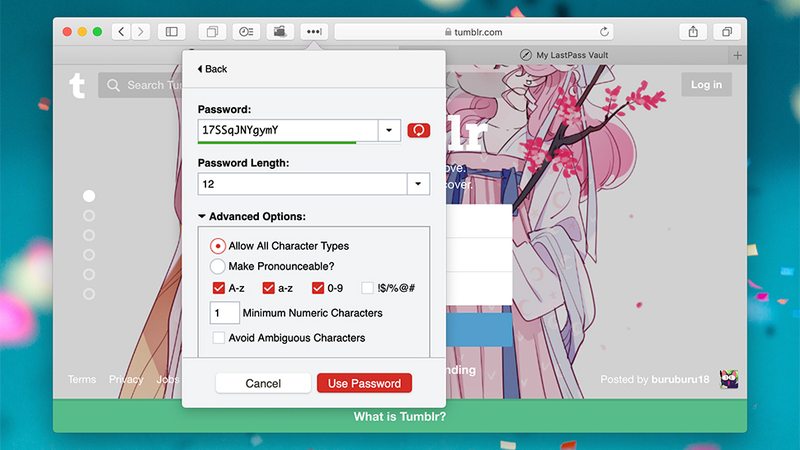Click Minimum Numeric Characters field
This screenshot has height=450, width=800.
point(224,313)
